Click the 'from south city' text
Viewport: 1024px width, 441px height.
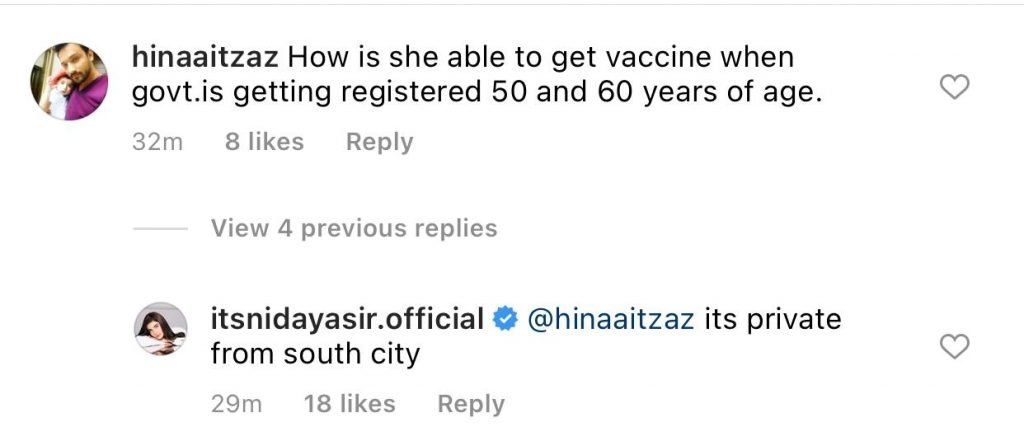(315, 354)
